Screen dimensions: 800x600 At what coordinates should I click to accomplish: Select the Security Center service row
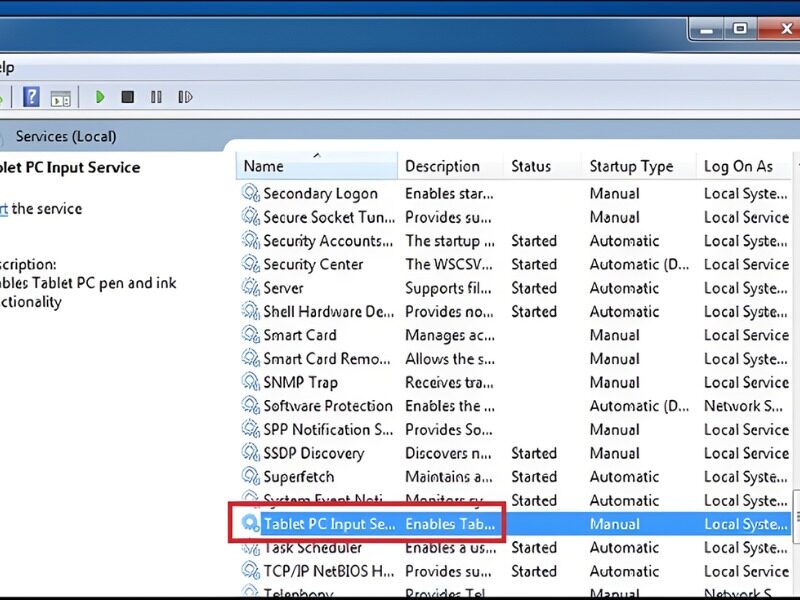[312, 264]
